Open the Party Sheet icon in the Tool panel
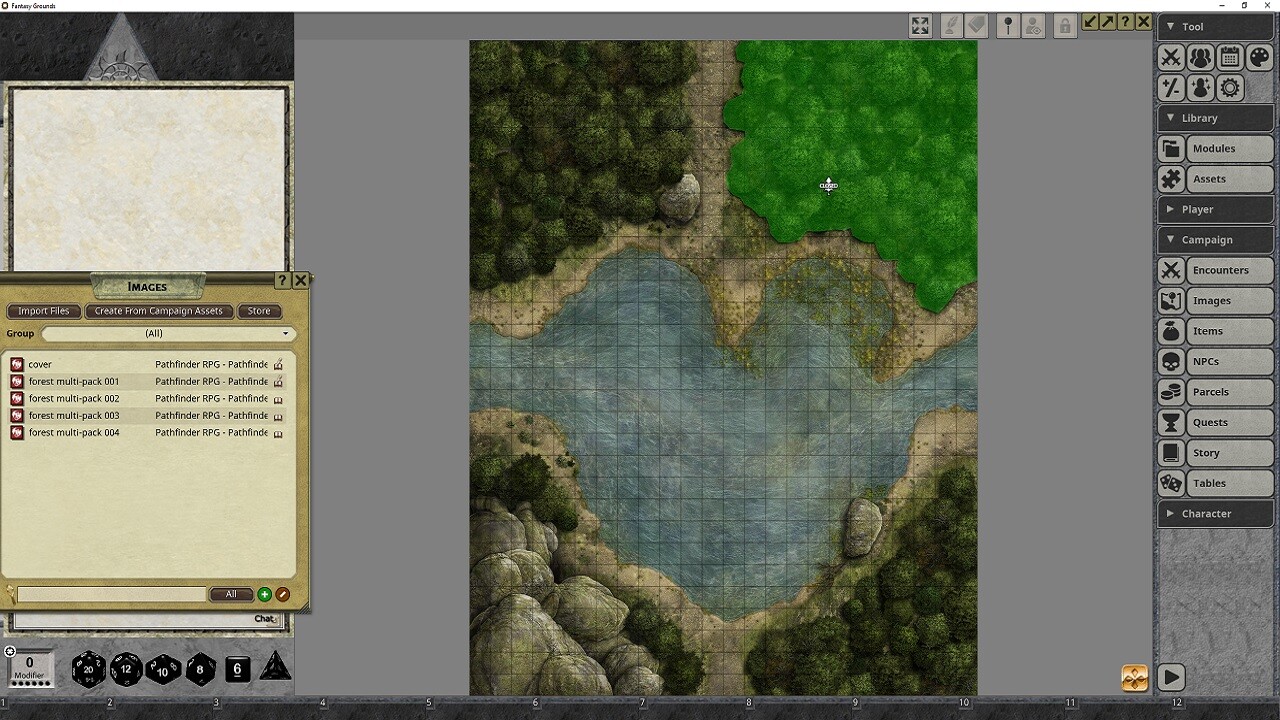1280x720 pixels. click(1200, 57)
